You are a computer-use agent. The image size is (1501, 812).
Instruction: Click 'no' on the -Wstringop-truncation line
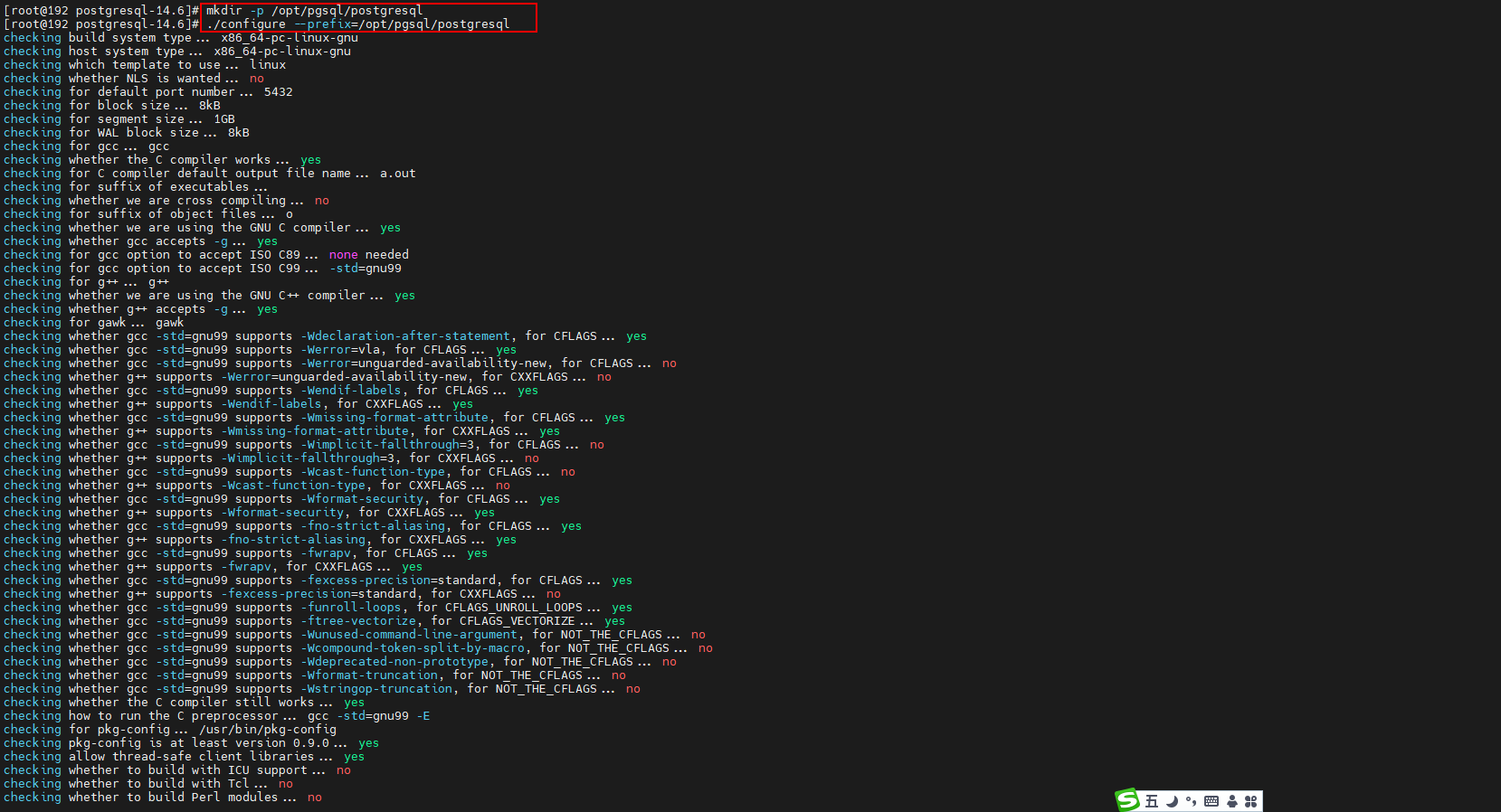click(x=633, y=689)
